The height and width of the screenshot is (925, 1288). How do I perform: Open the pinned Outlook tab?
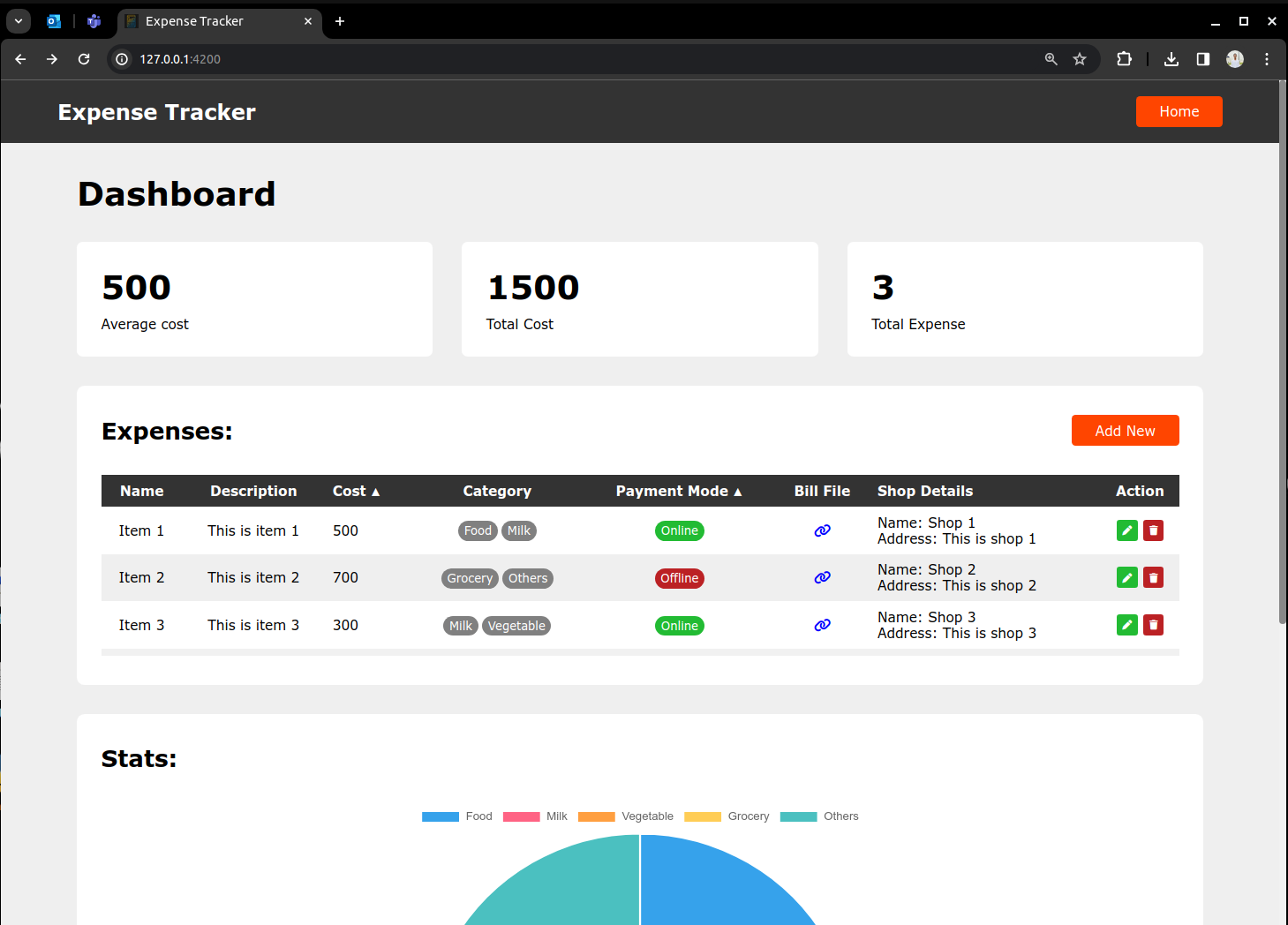click(x=54, y=21)
